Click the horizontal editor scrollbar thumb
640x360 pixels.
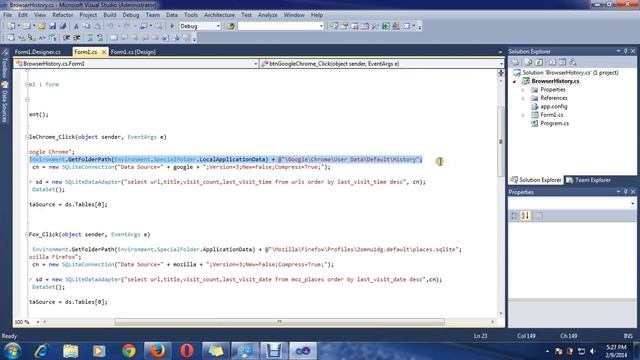point(279,322)
